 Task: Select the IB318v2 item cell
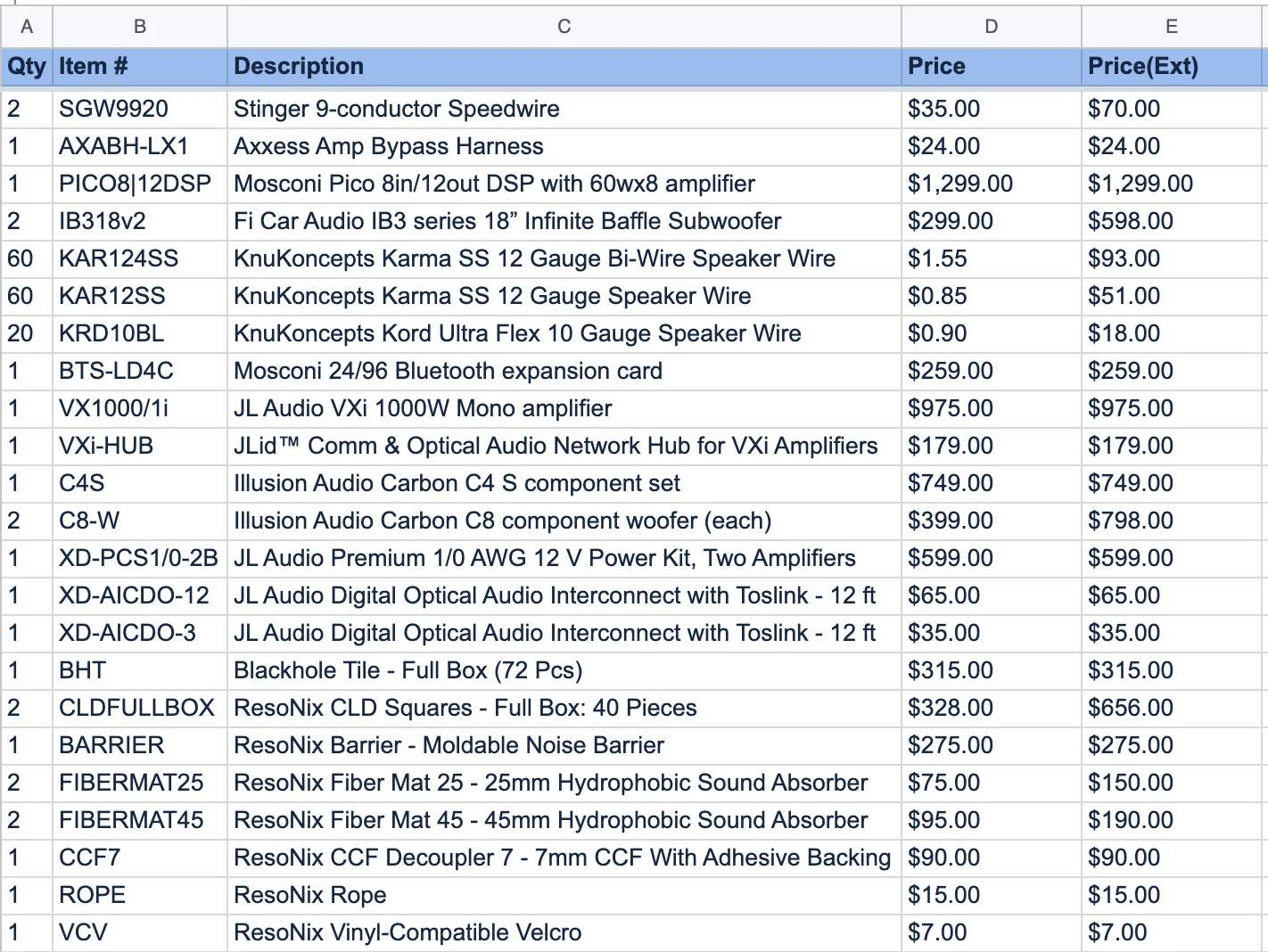(x=140, y=221)
